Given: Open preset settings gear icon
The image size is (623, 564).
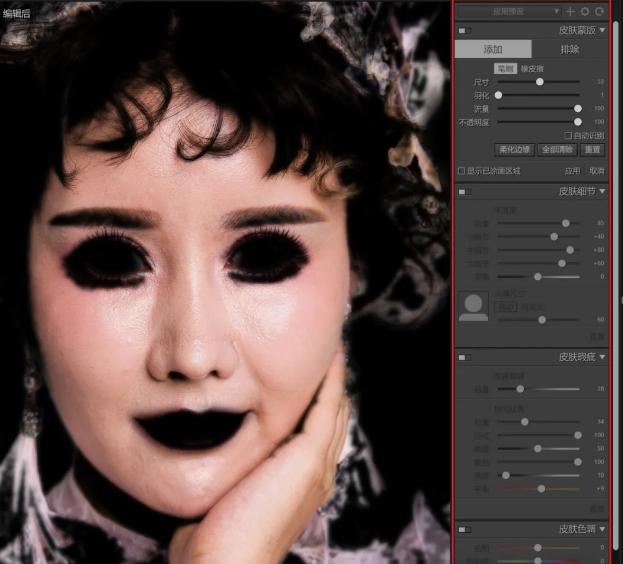Looking at the screenshot, I should 584,11.
